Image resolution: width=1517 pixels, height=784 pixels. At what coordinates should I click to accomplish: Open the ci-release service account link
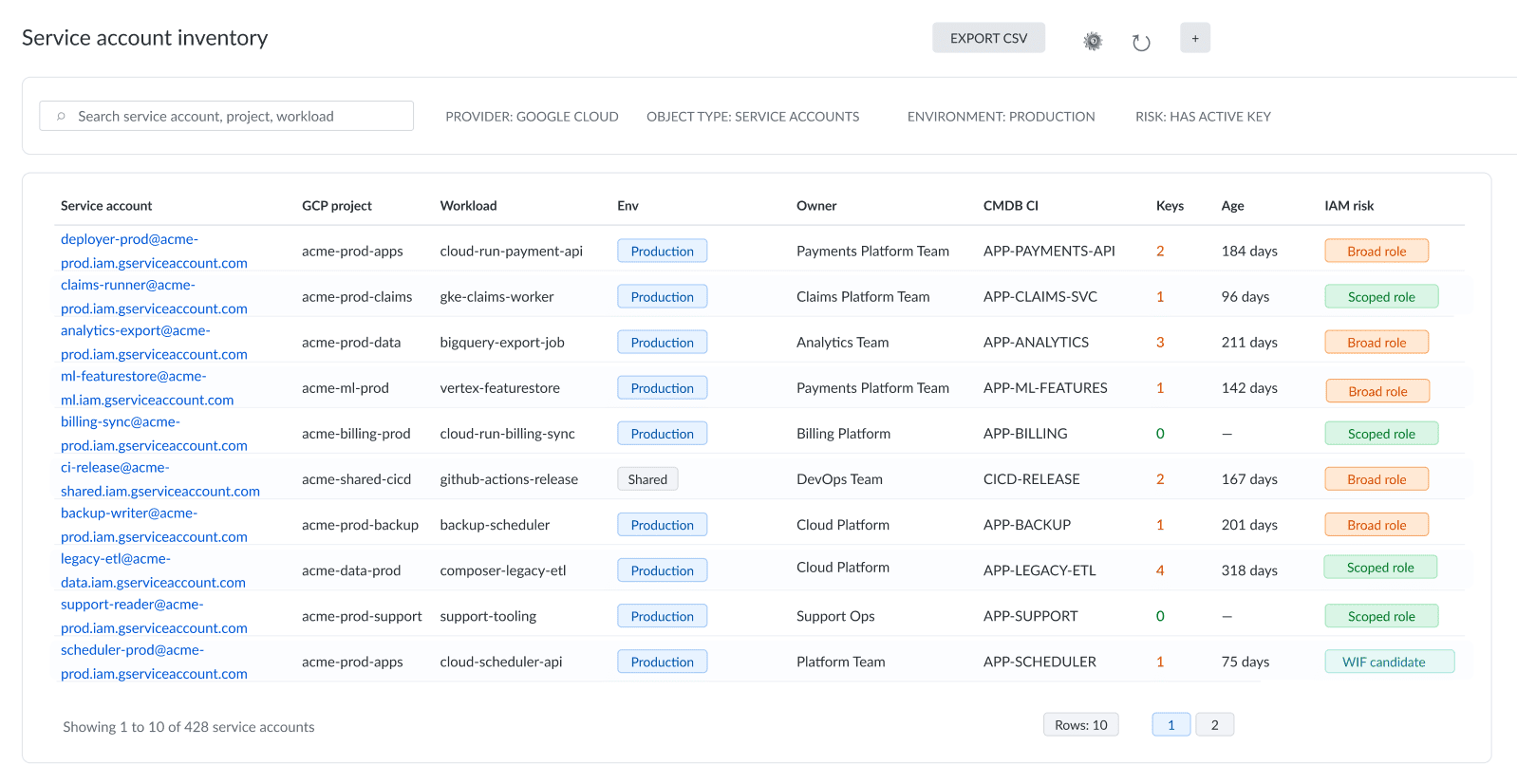click(x=160, y=478)
